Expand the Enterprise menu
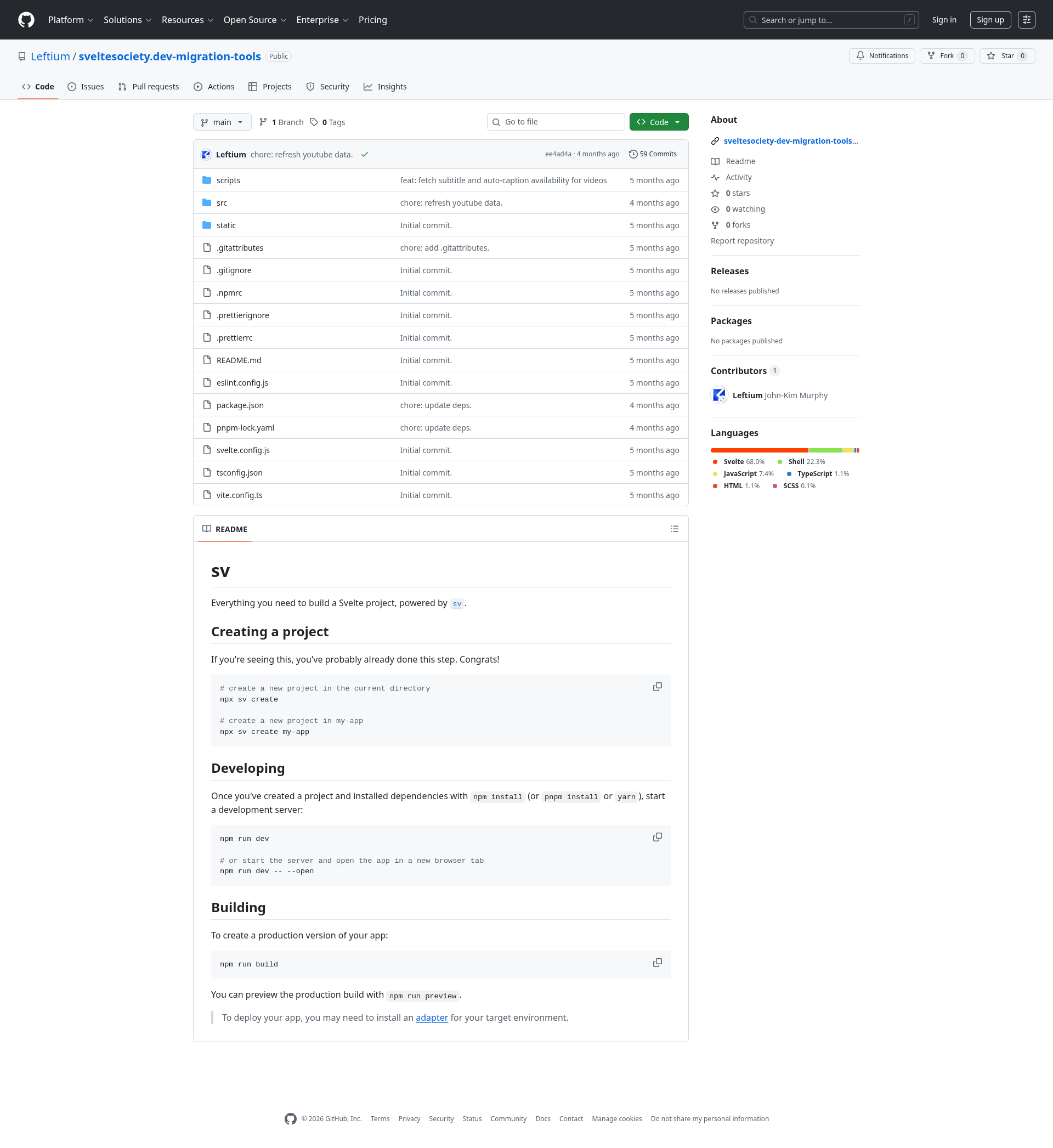This screenshot has height=1148, width=1053. pos(322,20)
